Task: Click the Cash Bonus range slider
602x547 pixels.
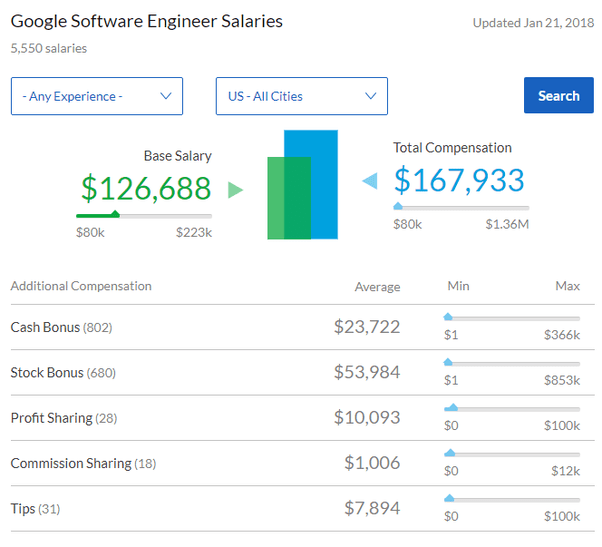Action: tap(512, 318)
